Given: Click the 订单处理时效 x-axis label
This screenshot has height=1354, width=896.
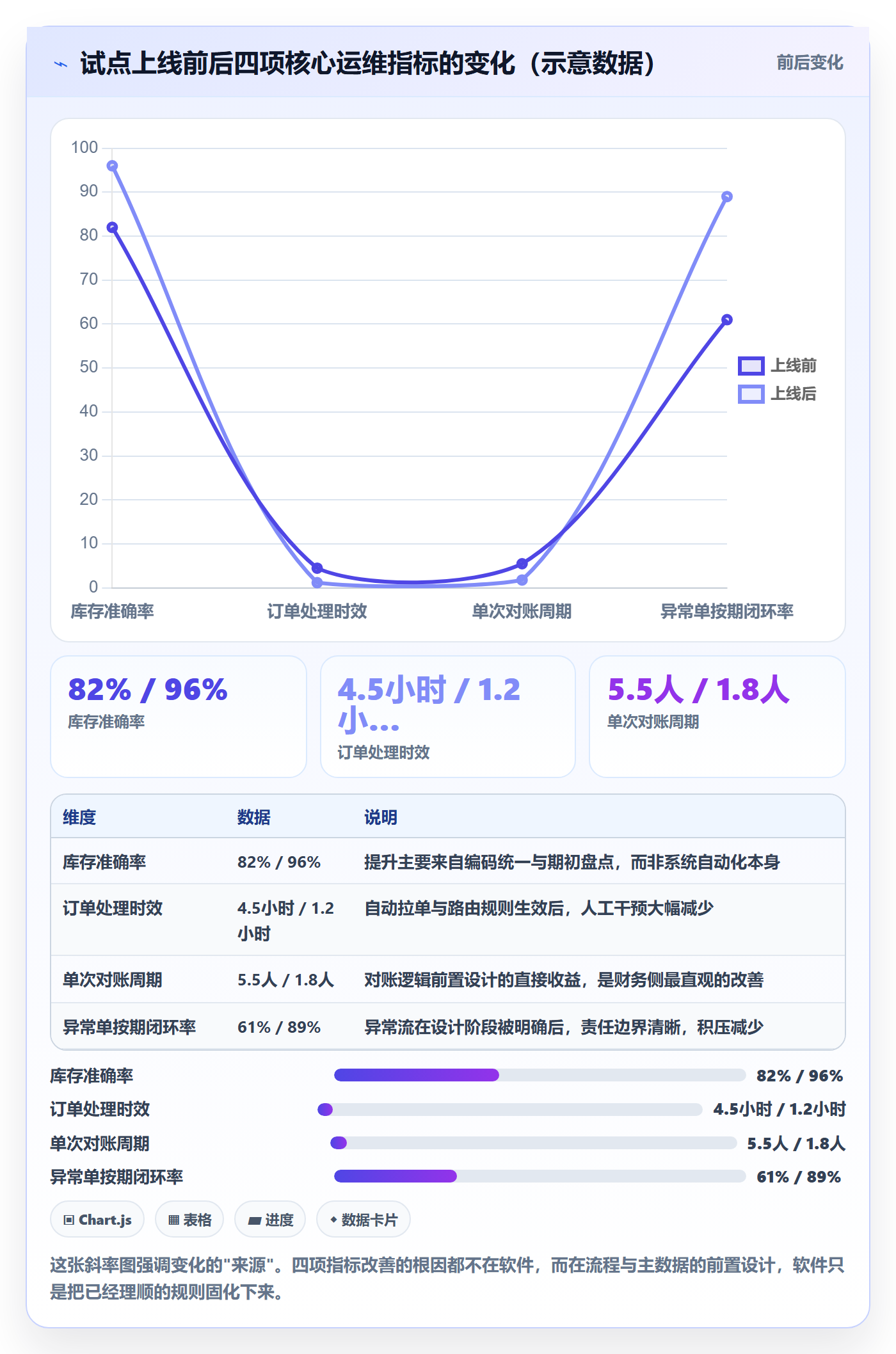Looking at the screenshot, I should [x=317, y=612].
